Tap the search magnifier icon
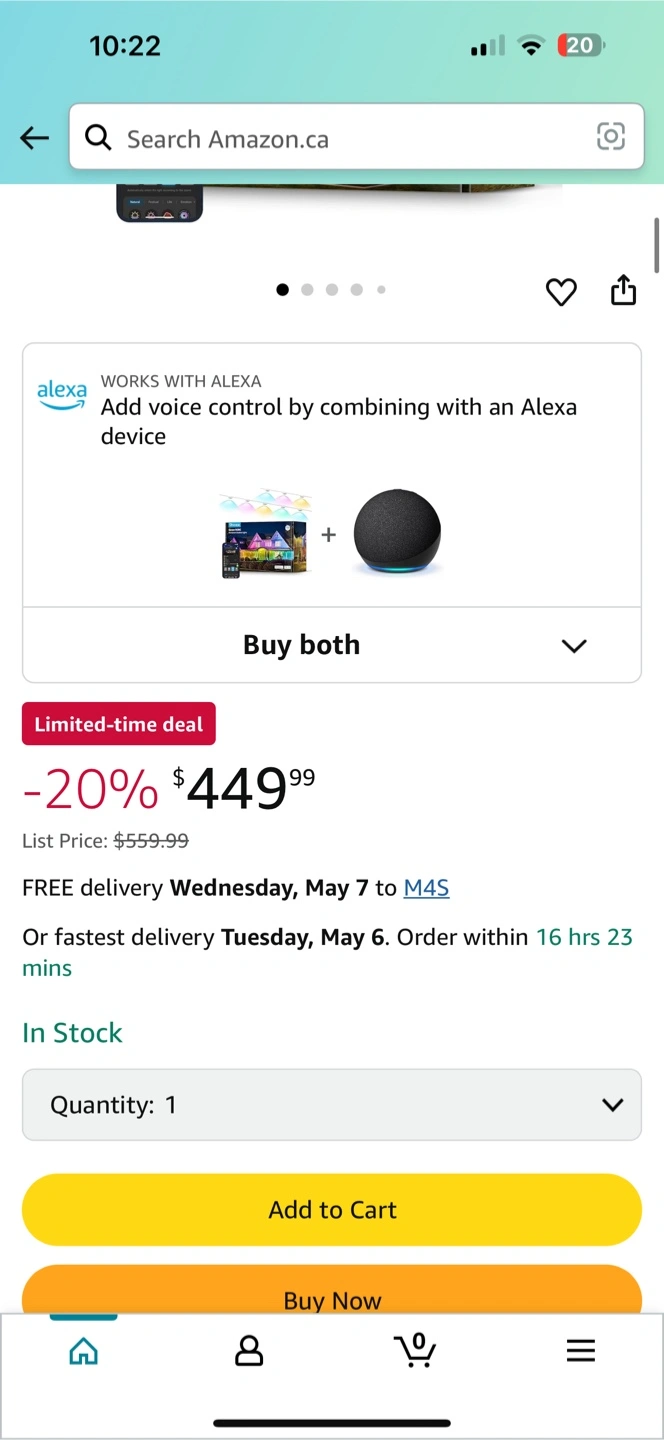This screenshot has width=664, height=1440. (x=98, y=138)
